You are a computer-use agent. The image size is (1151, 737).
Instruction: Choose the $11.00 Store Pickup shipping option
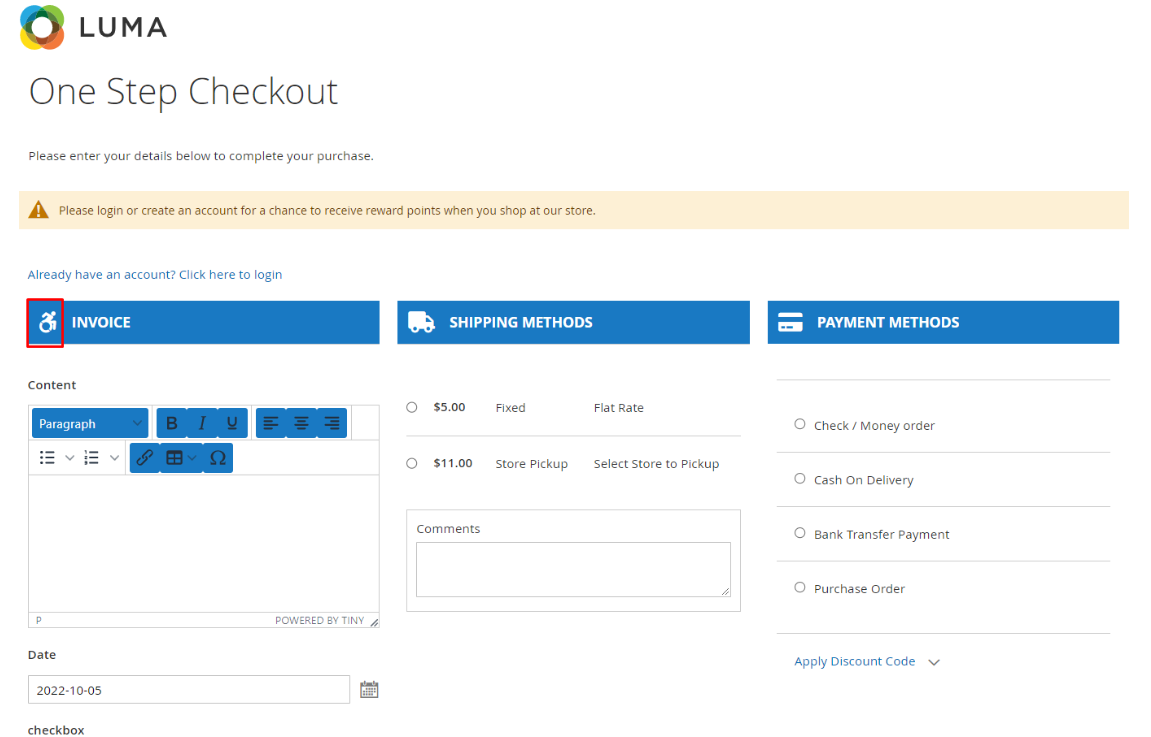[412, 464]
